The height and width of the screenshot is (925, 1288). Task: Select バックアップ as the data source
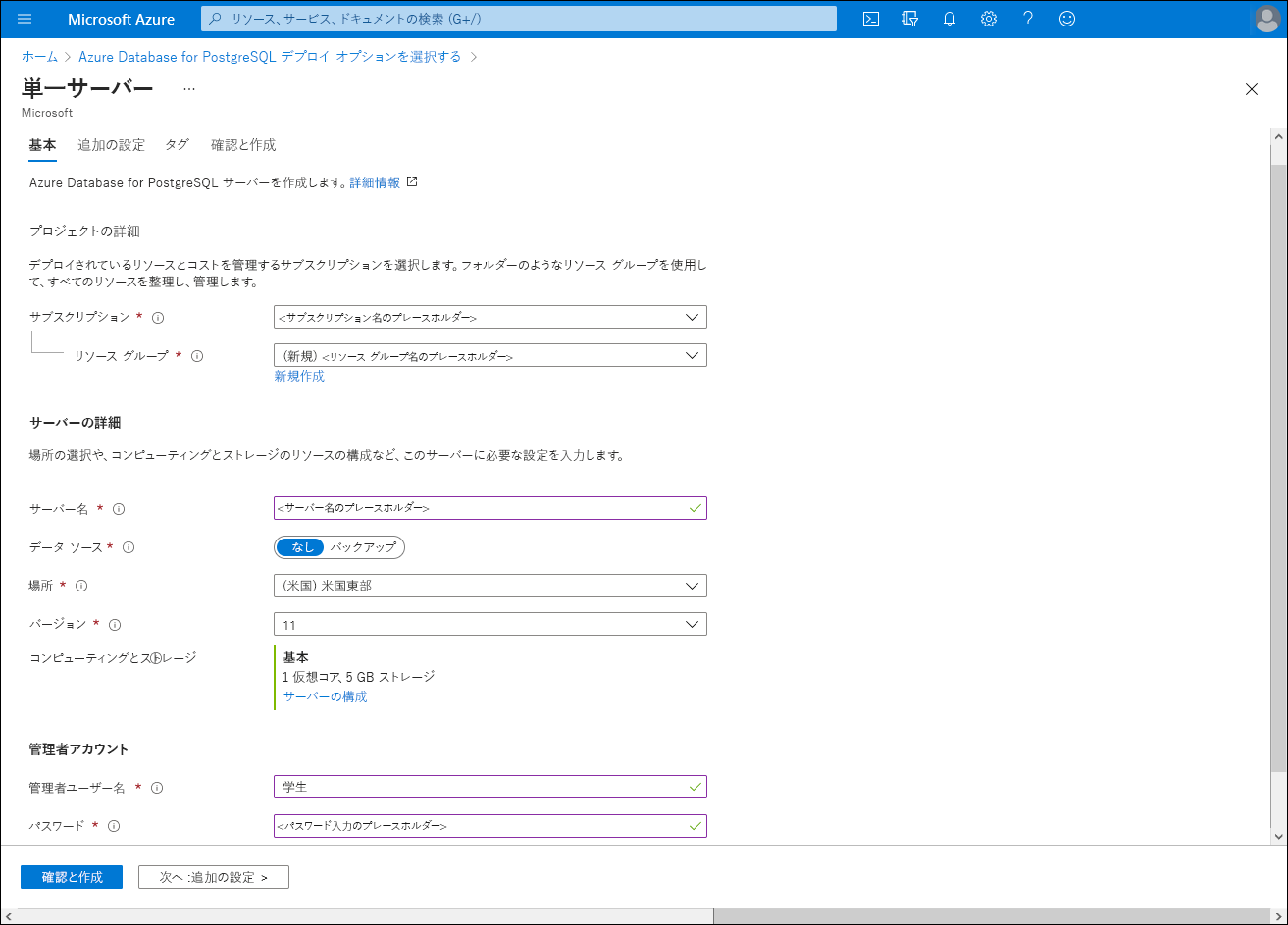click(x=363, y=547)
